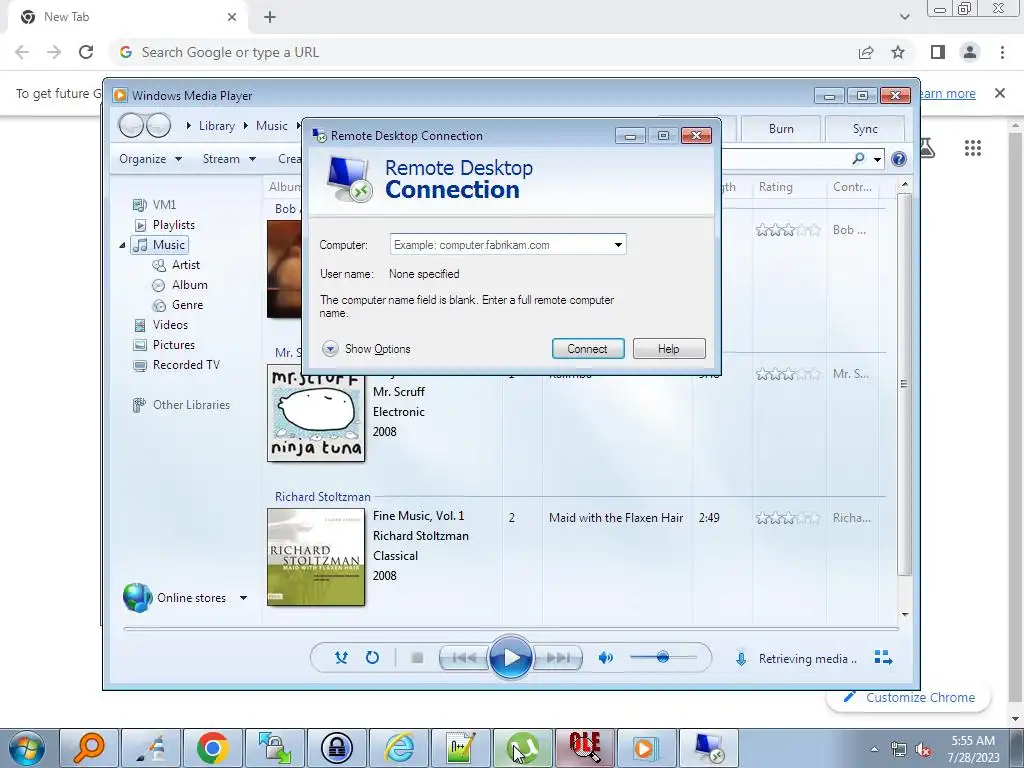Skip to next track button
1024x768 pixels.
click(x=557, y=658)
